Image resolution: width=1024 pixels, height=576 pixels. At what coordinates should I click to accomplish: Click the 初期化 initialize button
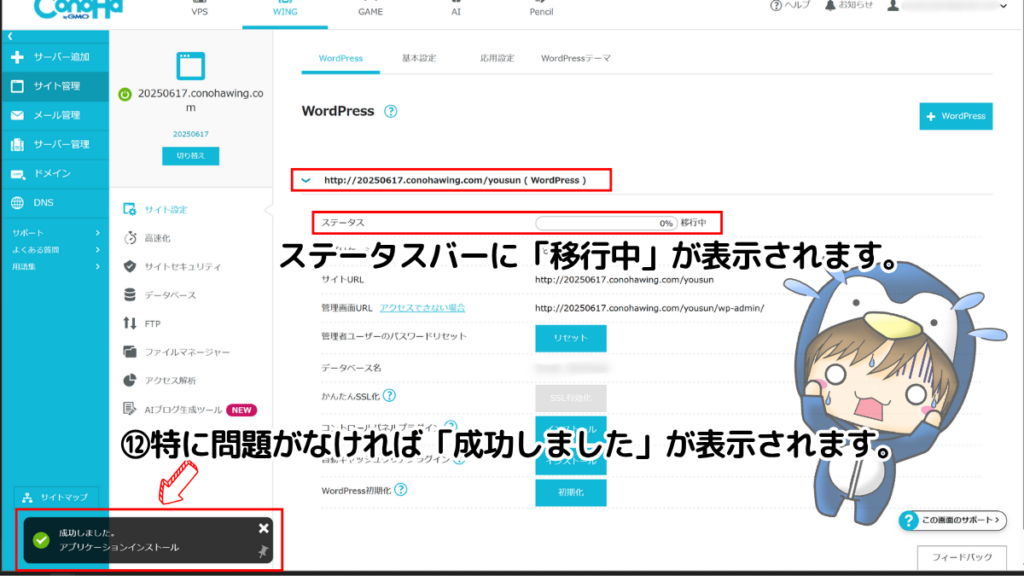point(571,492)
